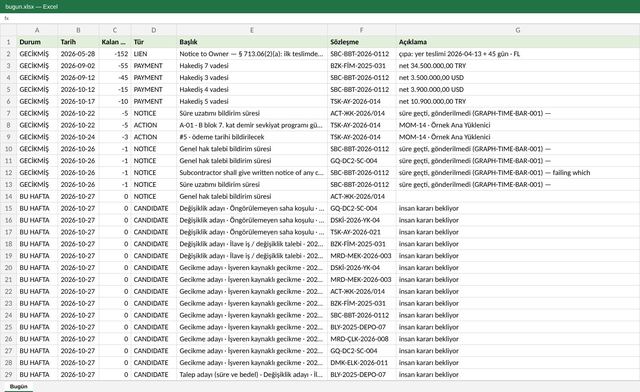This screenshot has width=640, height=392.
Task: Click cell net 3.900.000,00 USD
Action: (x=518, y=89)
